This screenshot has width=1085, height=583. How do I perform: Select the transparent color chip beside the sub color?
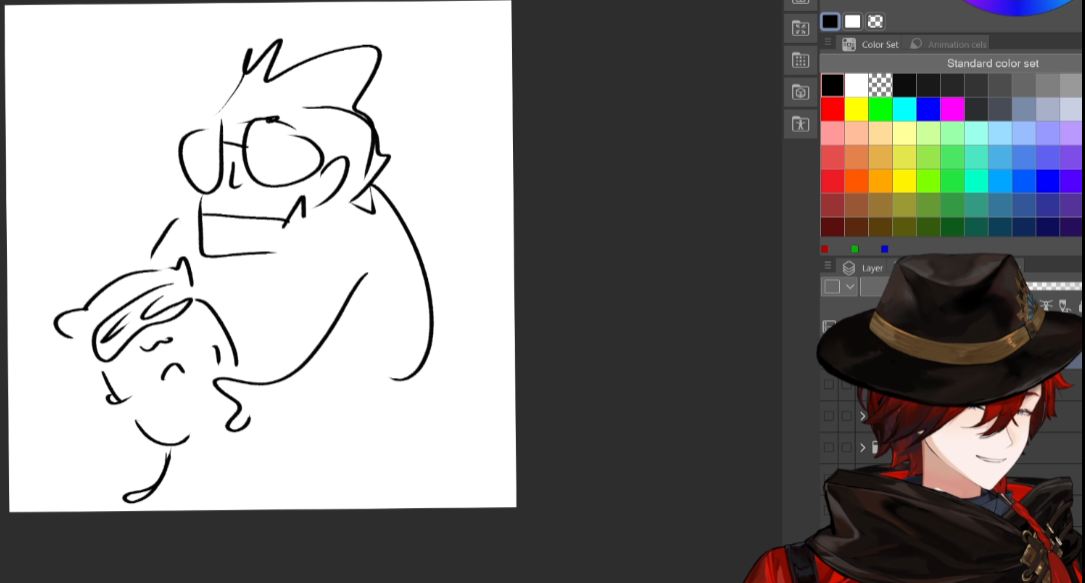pos(875,21)
